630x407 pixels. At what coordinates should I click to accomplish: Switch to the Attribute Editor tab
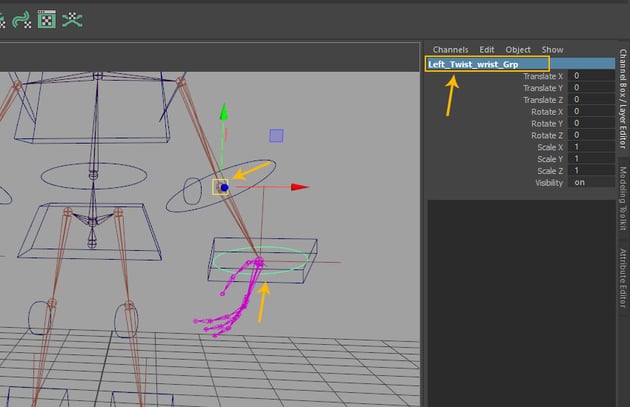coord(621,277)
